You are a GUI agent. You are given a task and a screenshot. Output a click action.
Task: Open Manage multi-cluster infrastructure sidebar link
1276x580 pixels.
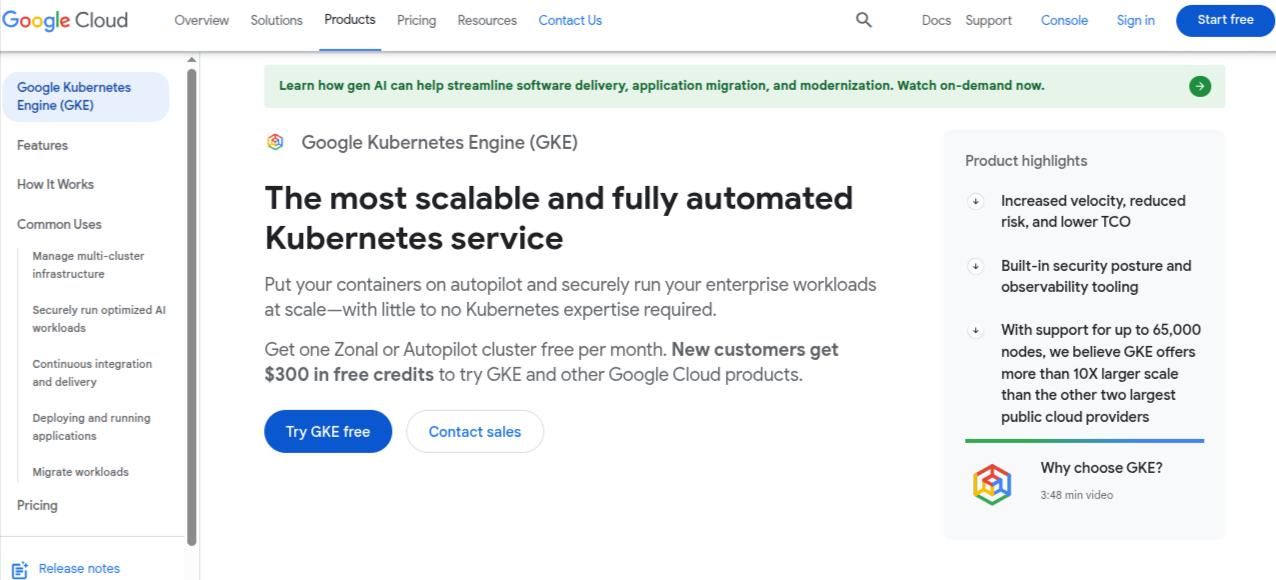pos(88,265)
